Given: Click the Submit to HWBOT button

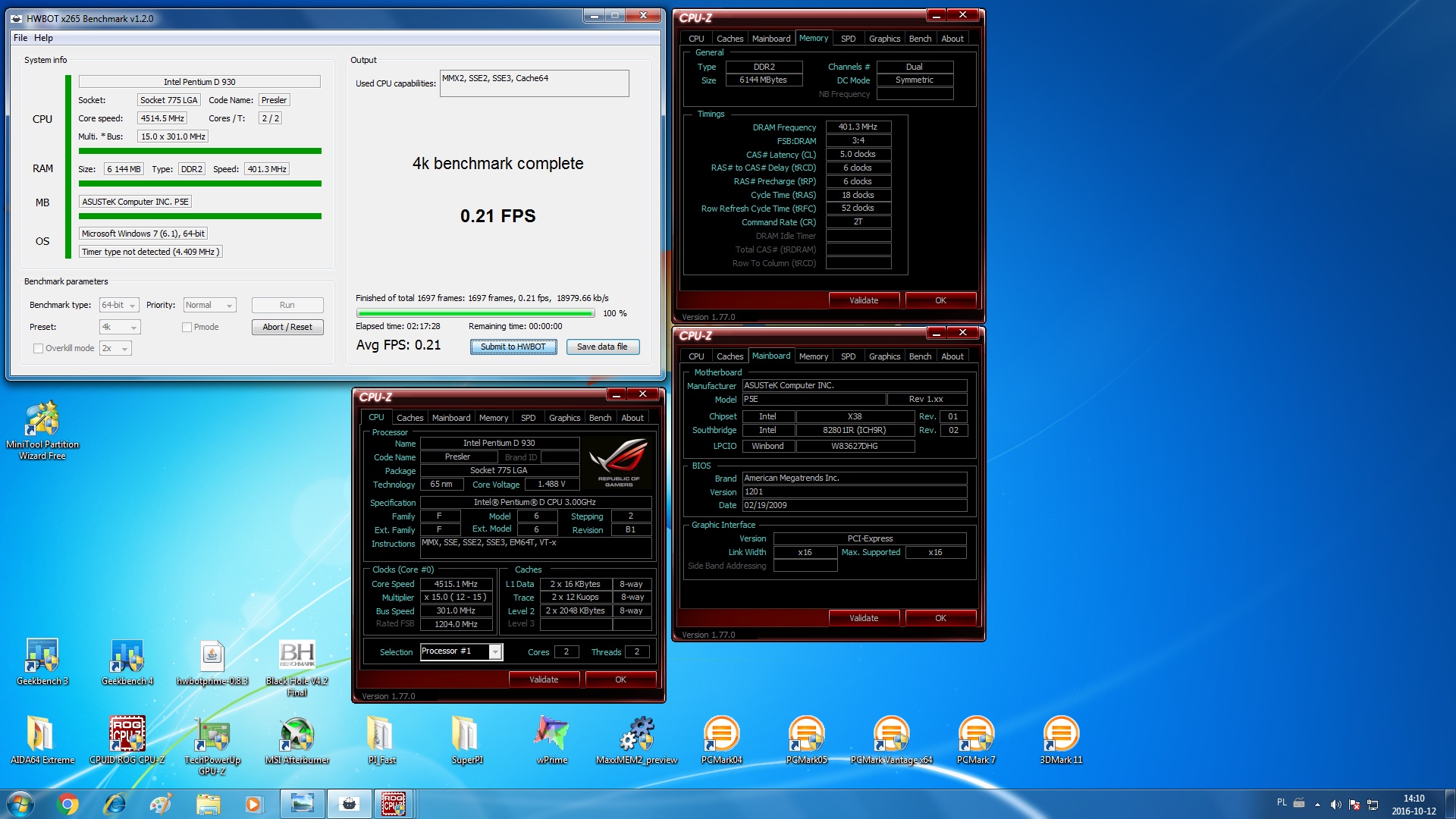Looking at the screenshot, I should point(513,347).
